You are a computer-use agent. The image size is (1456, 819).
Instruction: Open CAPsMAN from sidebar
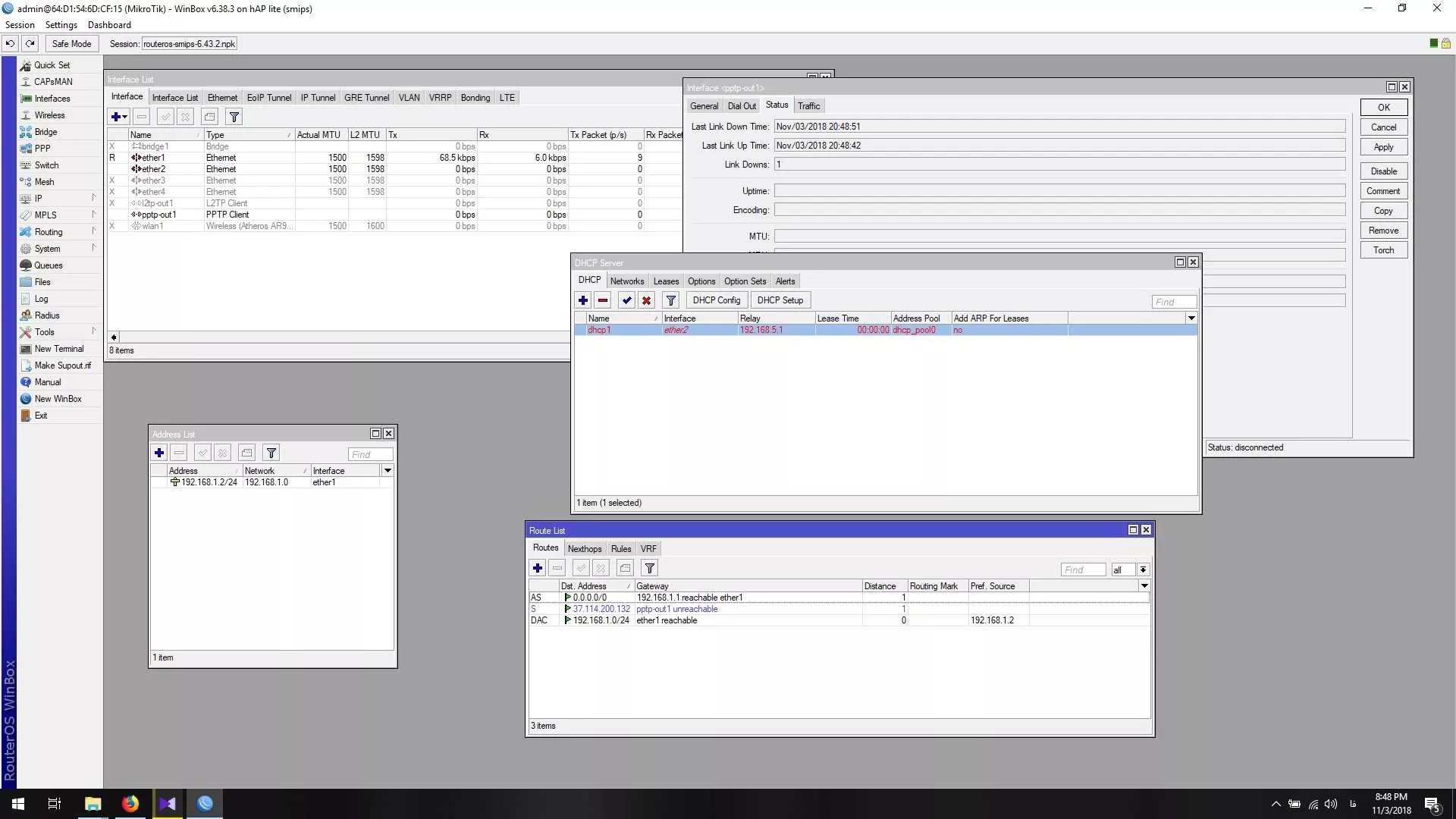tap(53, 82)
